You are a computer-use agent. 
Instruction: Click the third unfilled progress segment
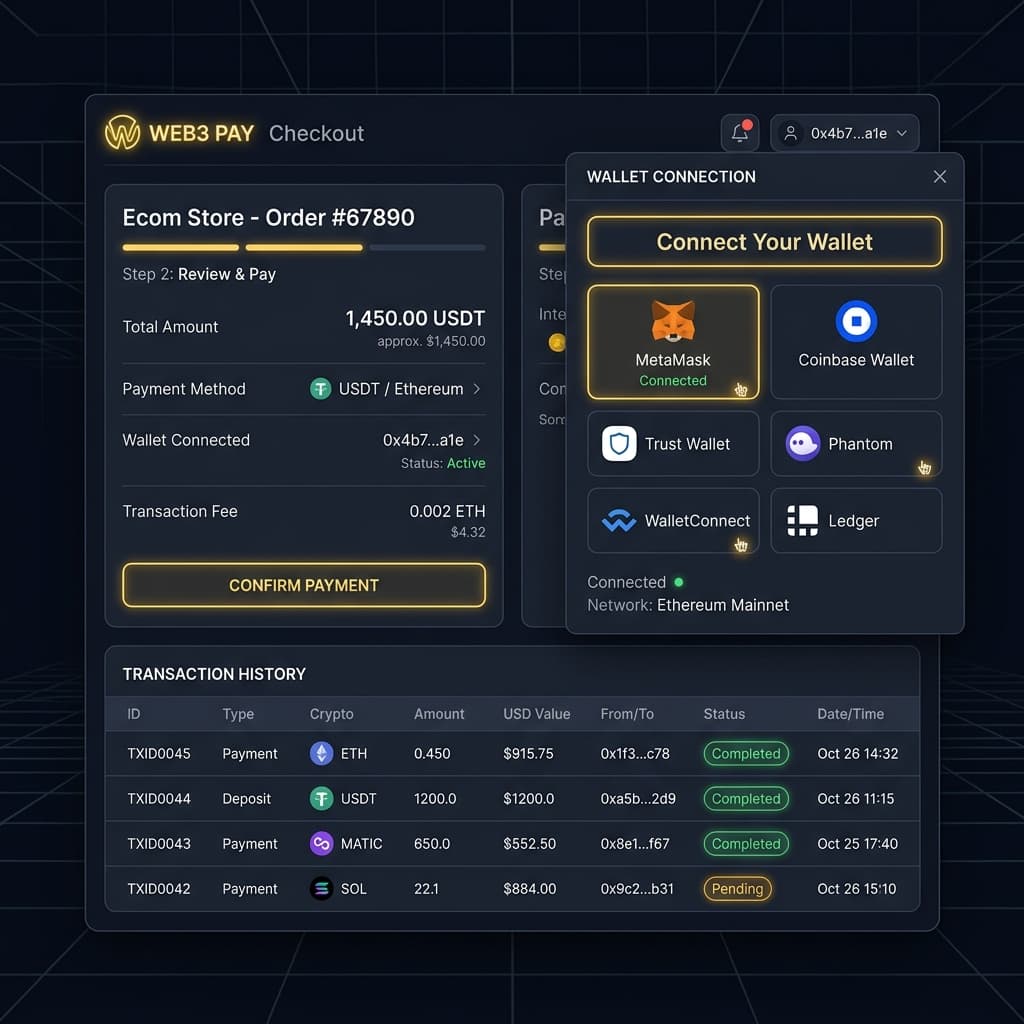[427, 248]
